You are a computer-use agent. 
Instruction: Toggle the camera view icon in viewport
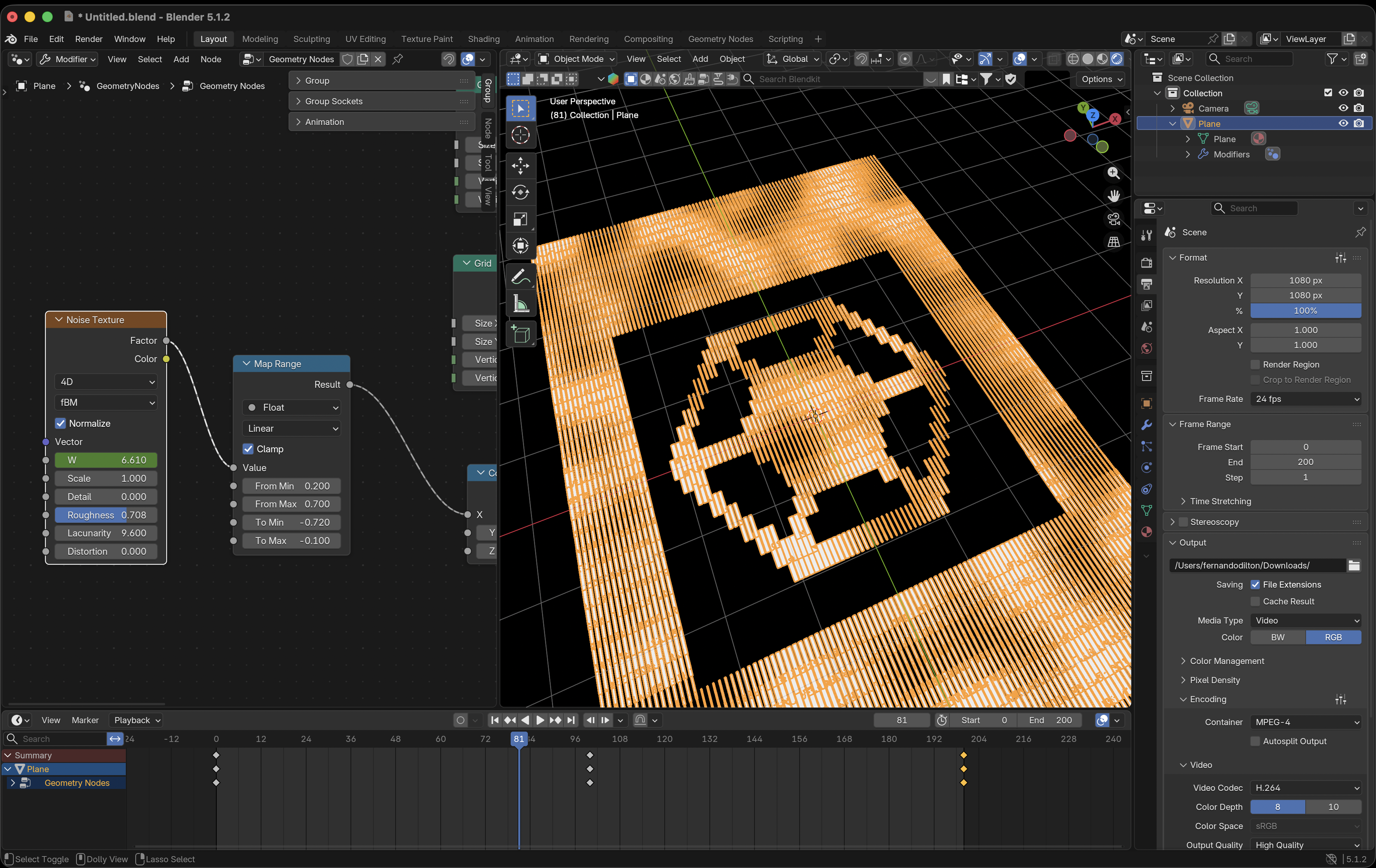1113,219
